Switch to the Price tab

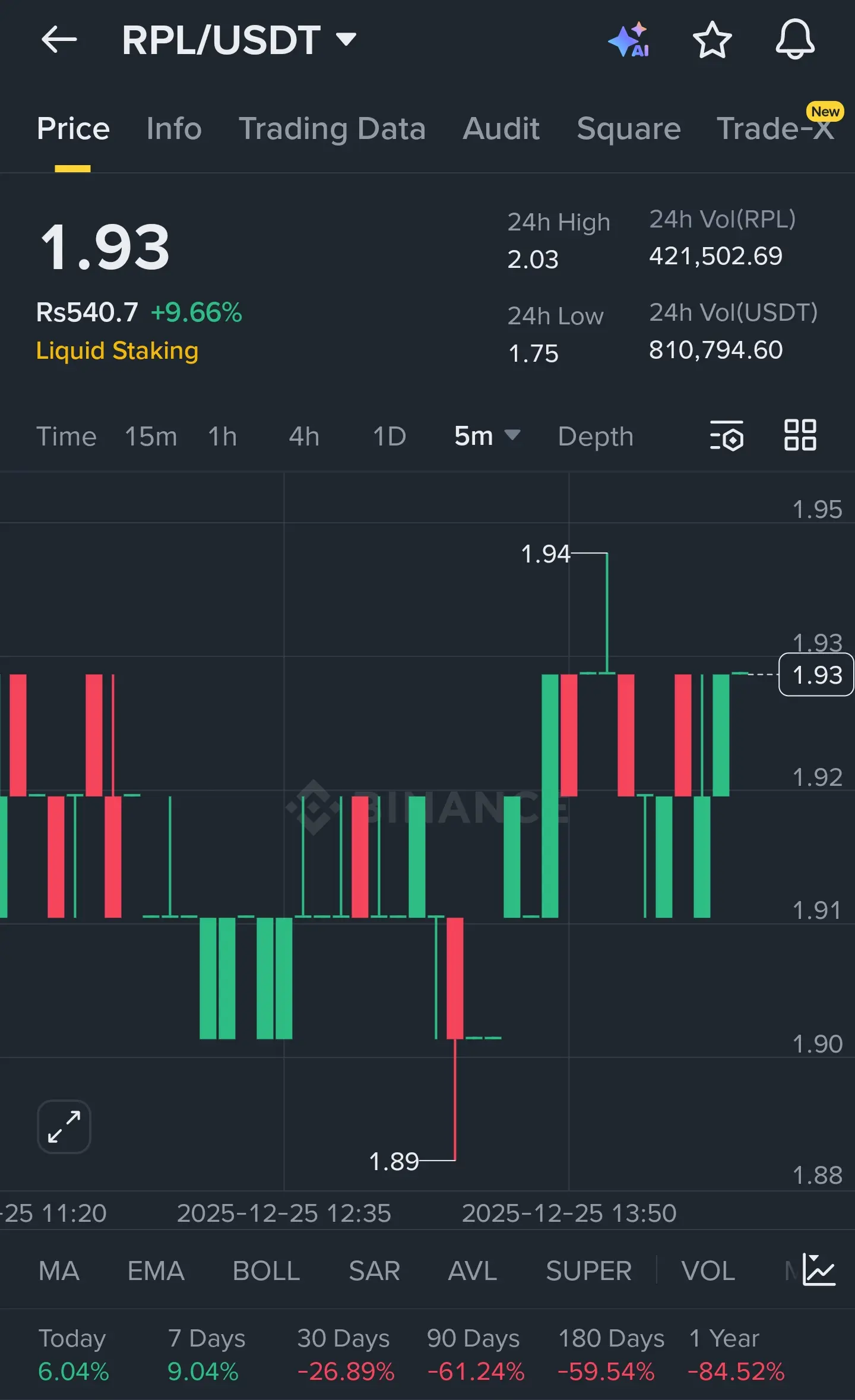(73, 128)
